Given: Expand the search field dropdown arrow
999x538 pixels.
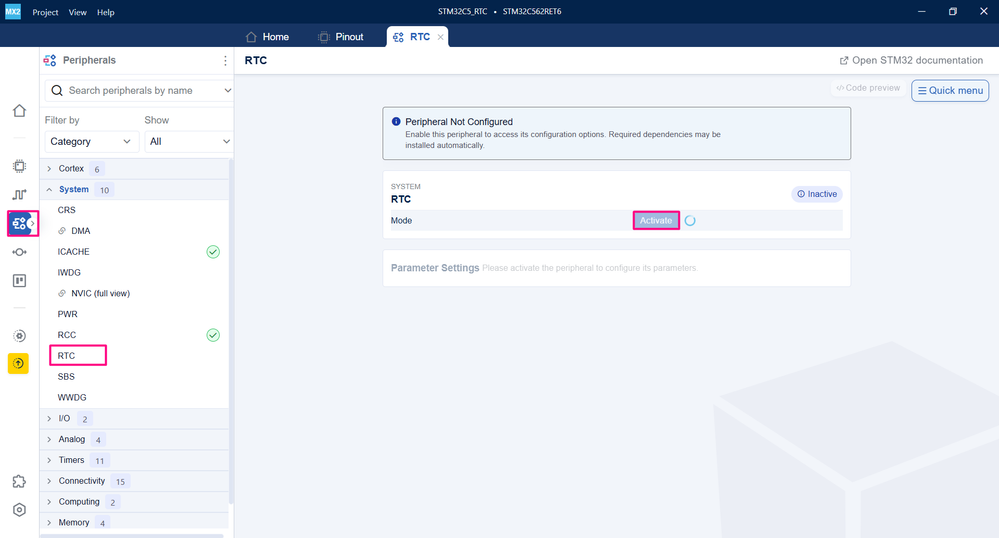Looking at the screenshot, I should tap(227, 91).
